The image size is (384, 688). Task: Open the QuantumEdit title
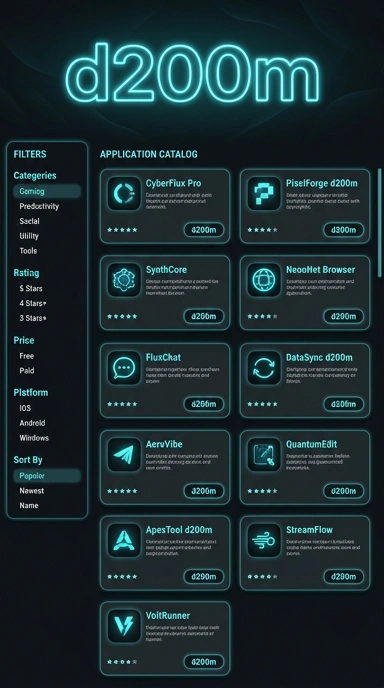[312, 444]
